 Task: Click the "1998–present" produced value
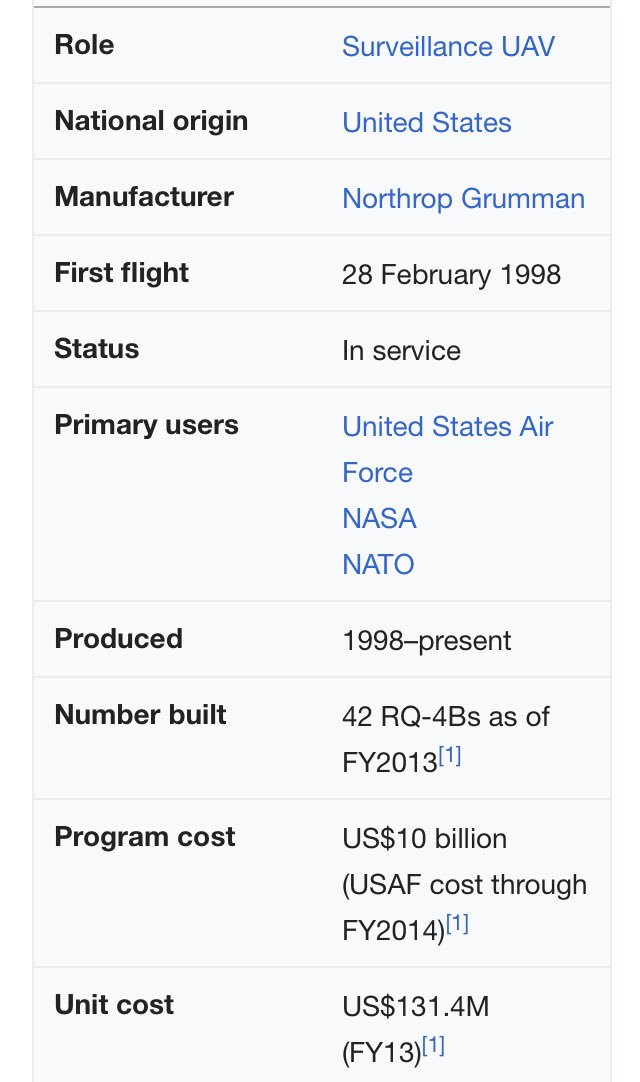[x=426, y=640]
